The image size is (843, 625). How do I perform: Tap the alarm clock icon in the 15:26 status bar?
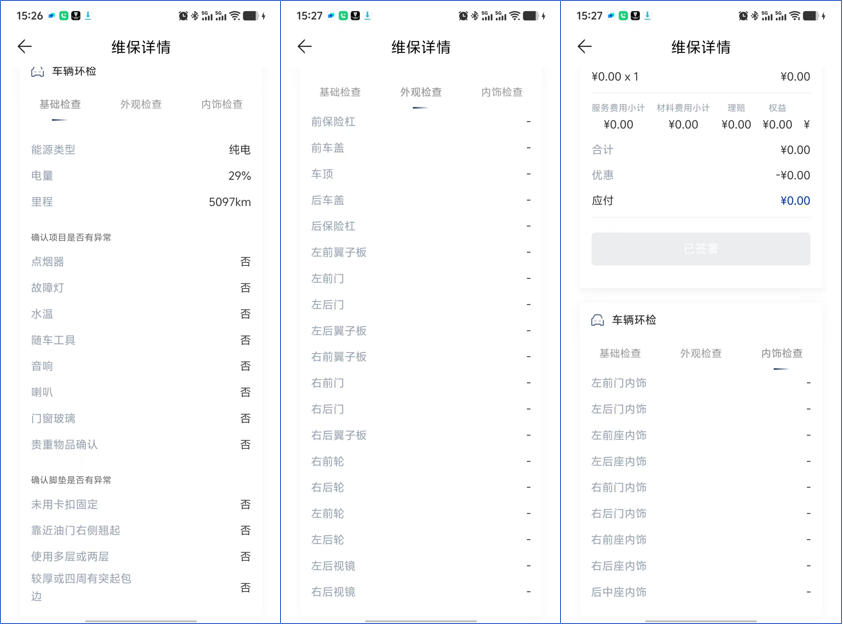pos(183,16)
